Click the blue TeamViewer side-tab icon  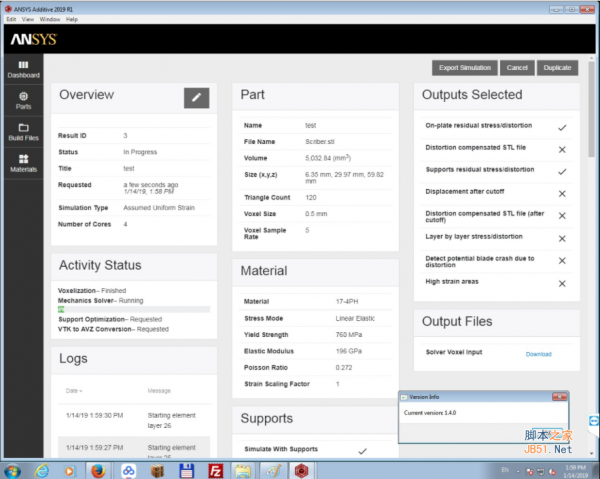594,421
